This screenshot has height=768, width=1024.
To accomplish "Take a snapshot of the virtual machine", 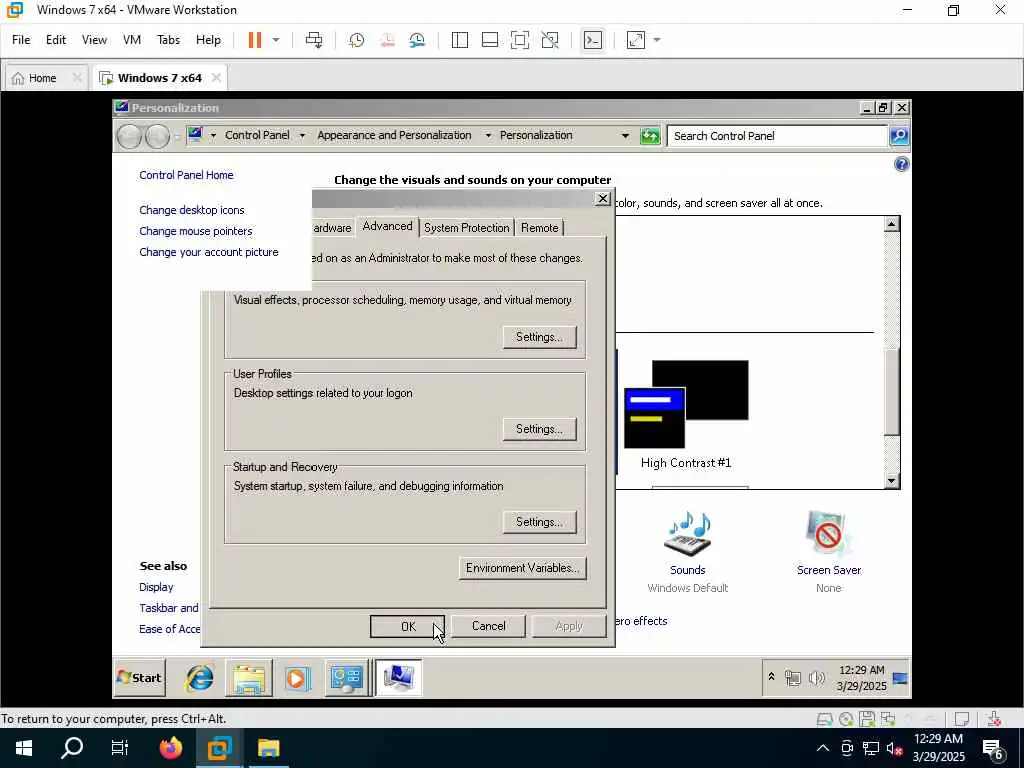I will point(357,40).
